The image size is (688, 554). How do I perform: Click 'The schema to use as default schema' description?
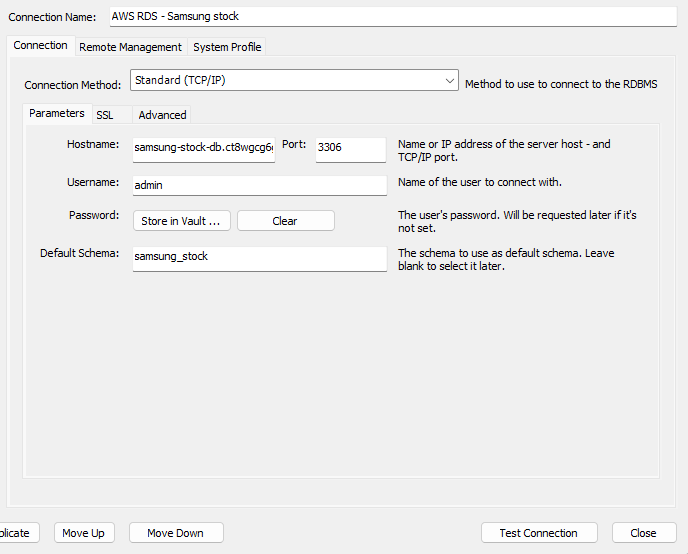(506, 259)
